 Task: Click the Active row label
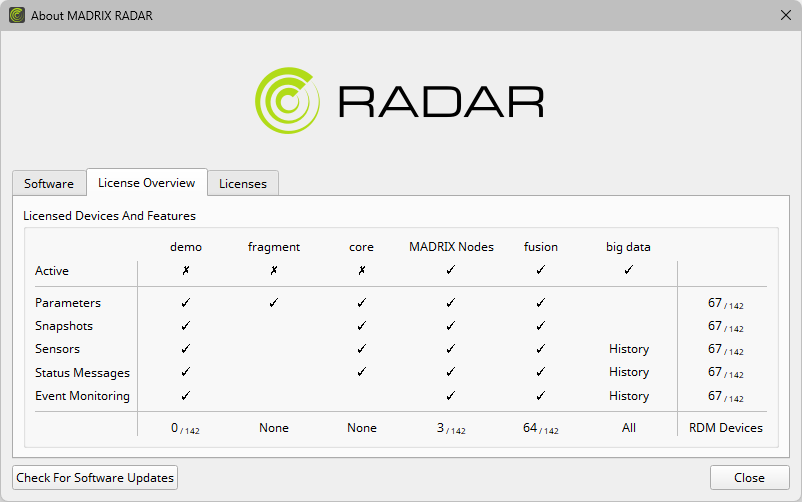coord(52,271)
